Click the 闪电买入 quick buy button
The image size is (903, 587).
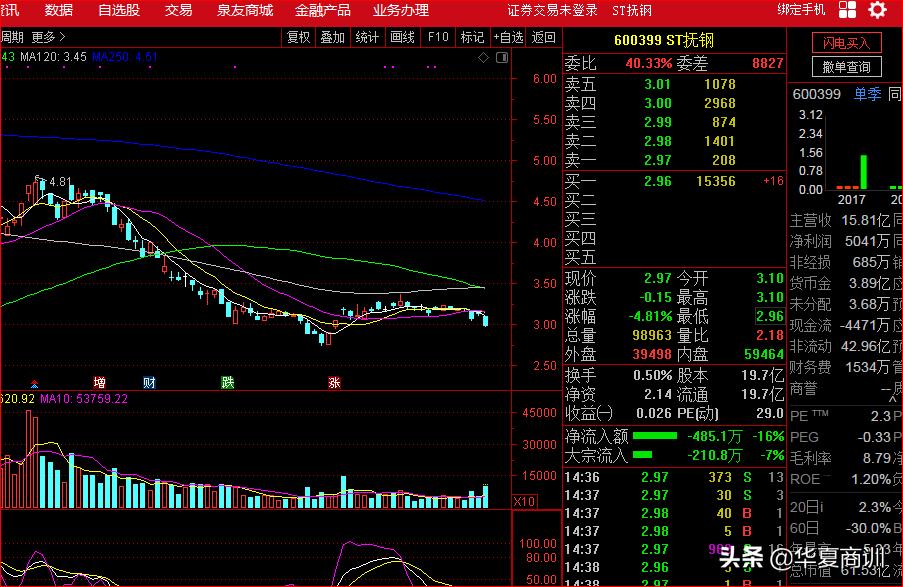(845, 43)
